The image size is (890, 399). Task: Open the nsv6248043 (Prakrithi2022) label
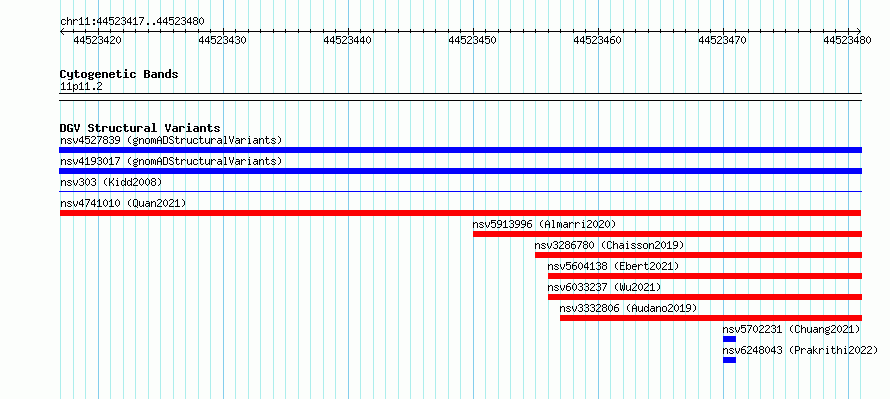click(800, 350)
